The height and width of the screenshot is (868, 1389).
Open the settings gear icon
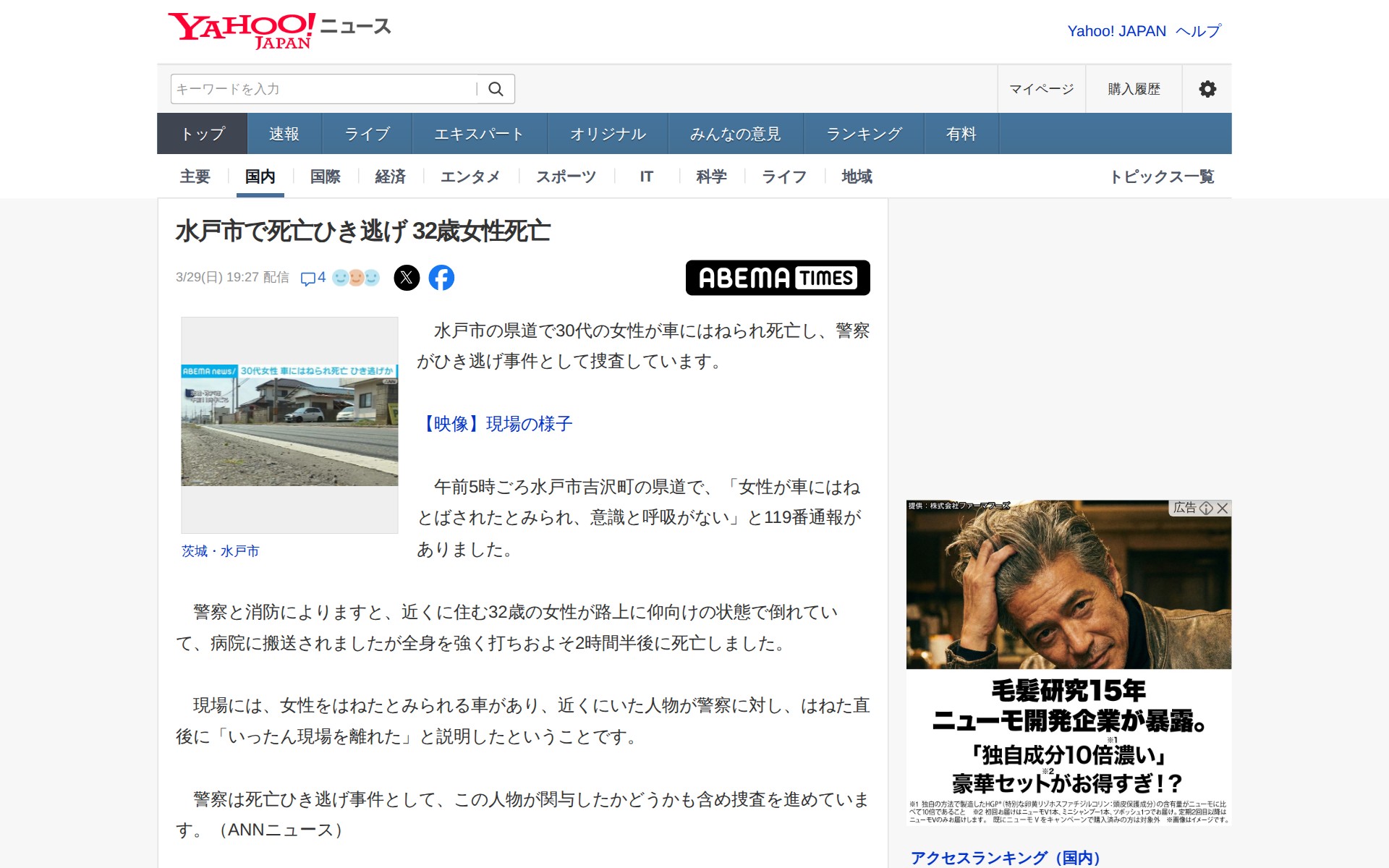coord(1207,88)
